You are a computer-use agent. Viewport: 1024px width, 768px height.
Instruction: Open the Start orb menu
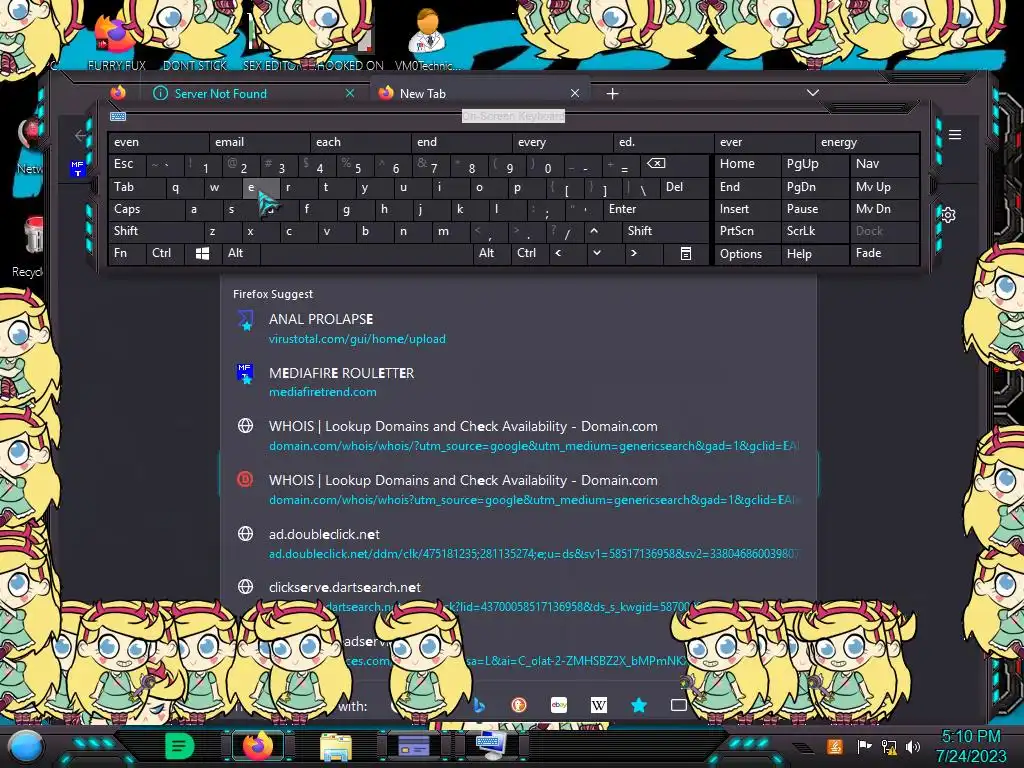click(x=25, y=746)
